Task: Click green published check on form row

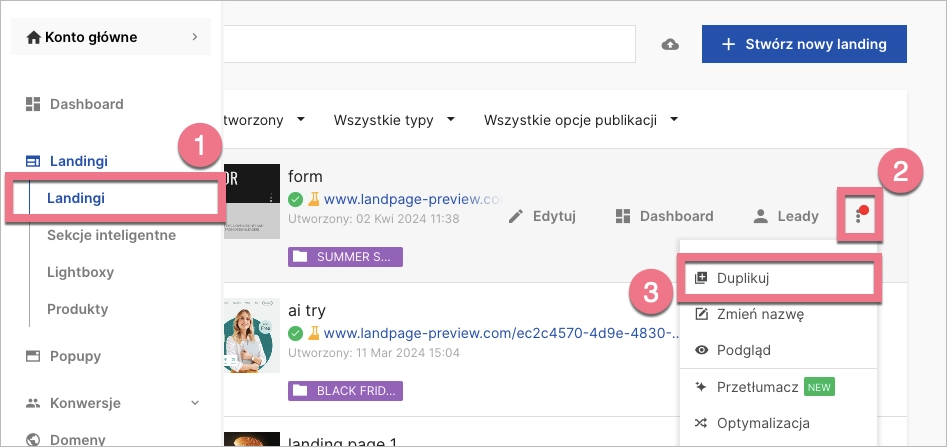Action: [295, 199]
